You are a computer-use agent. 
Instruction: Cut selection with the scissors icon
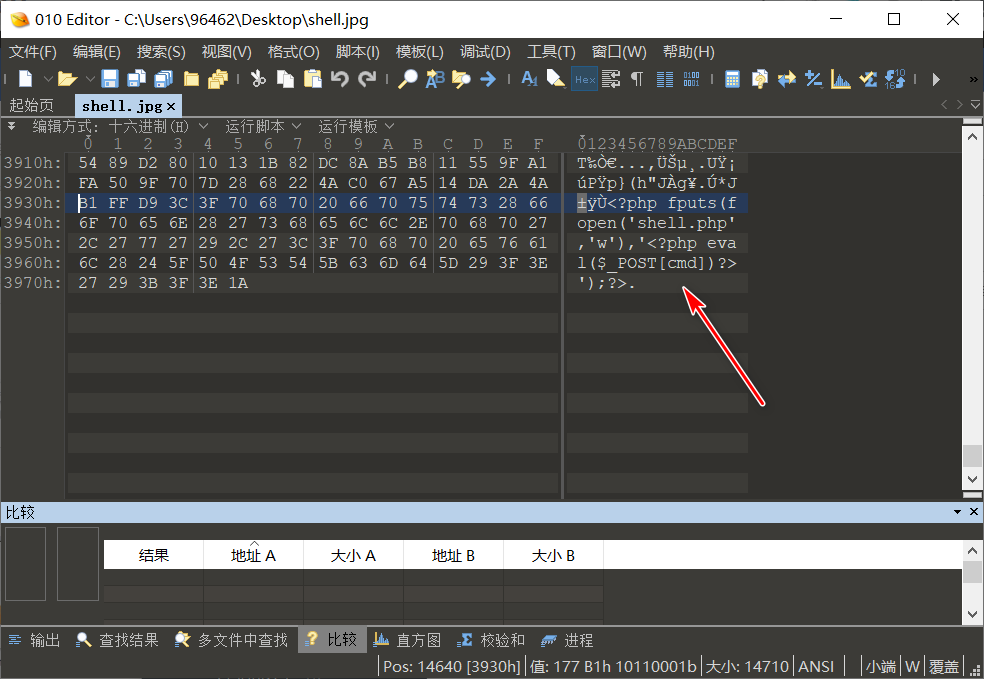258,78
